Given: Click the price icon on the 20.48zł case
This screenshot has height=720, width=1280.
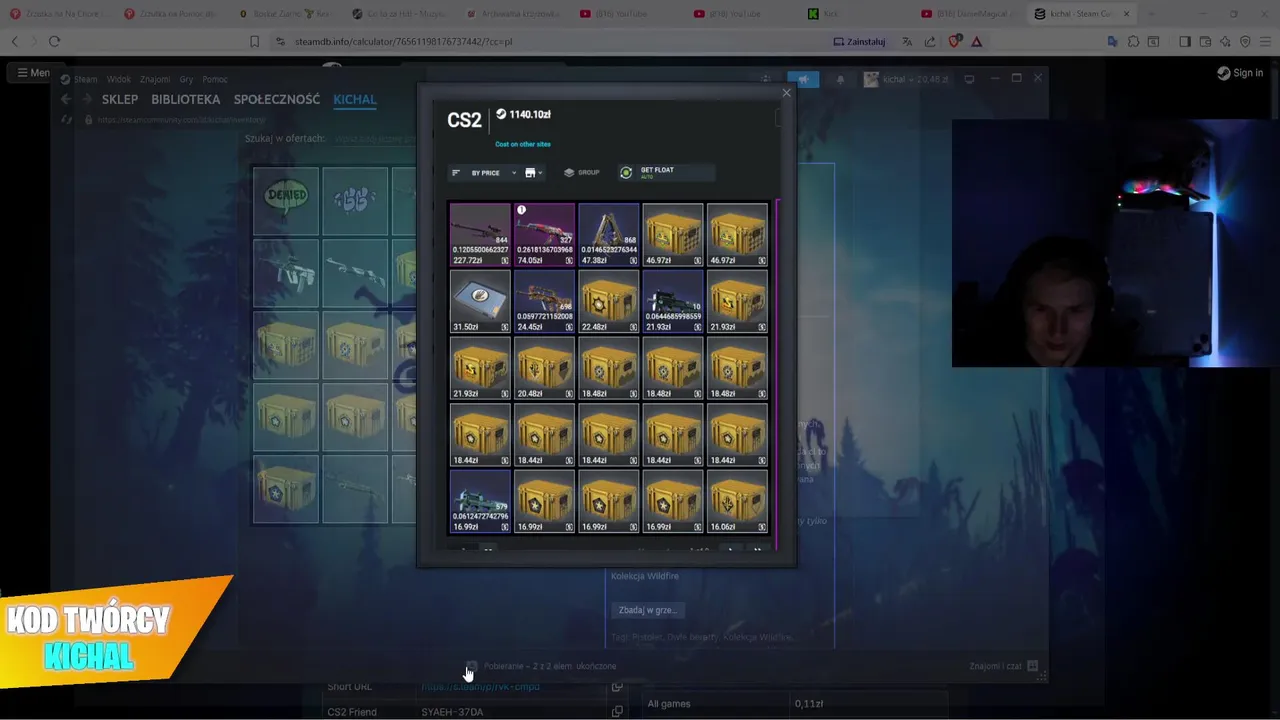Looking at the screenshot, I should click(x=569, y=394).
